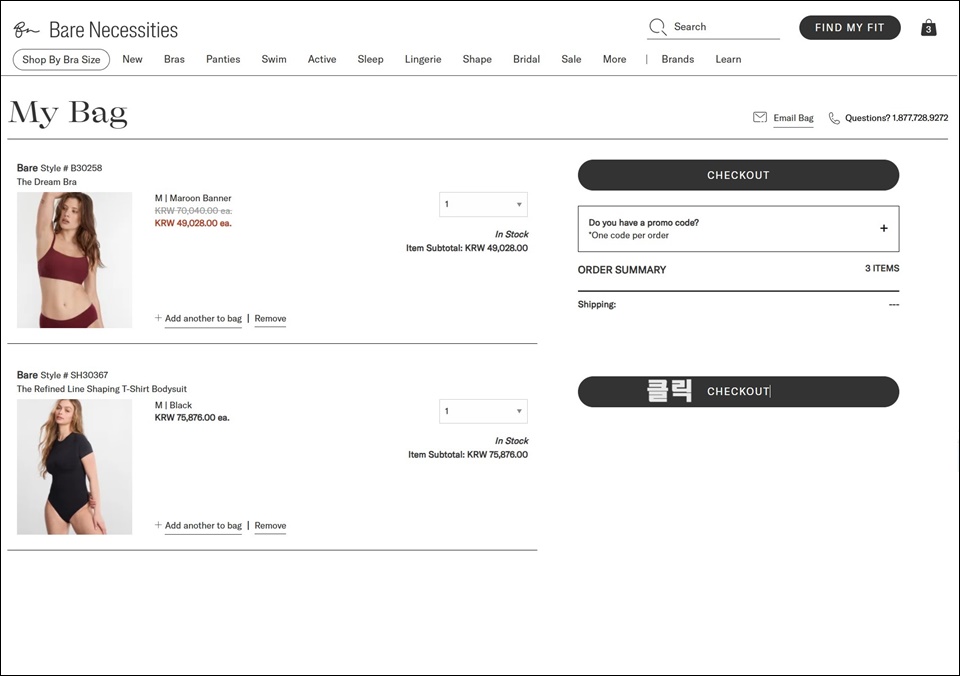
Task: Click the Email Bag link
Action: 793,118
